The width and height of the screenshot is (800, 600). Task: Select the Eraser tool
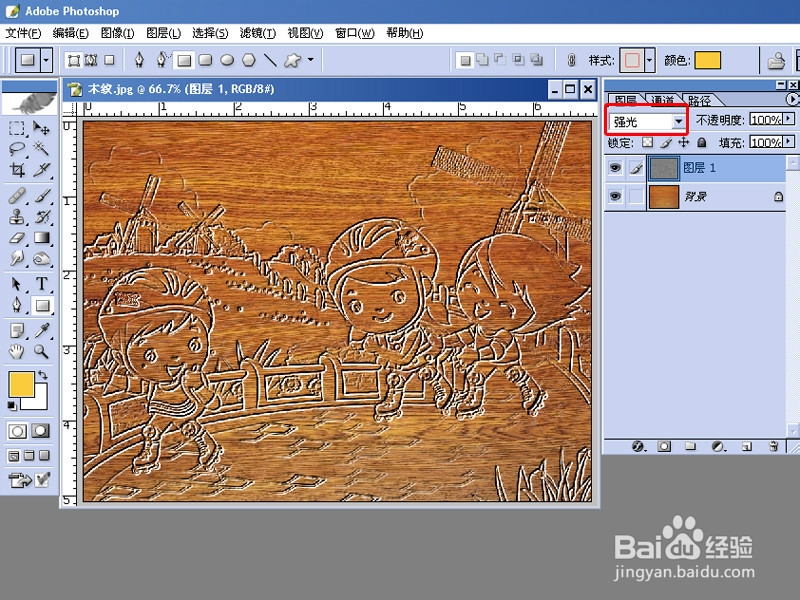(x=16, y=238)
